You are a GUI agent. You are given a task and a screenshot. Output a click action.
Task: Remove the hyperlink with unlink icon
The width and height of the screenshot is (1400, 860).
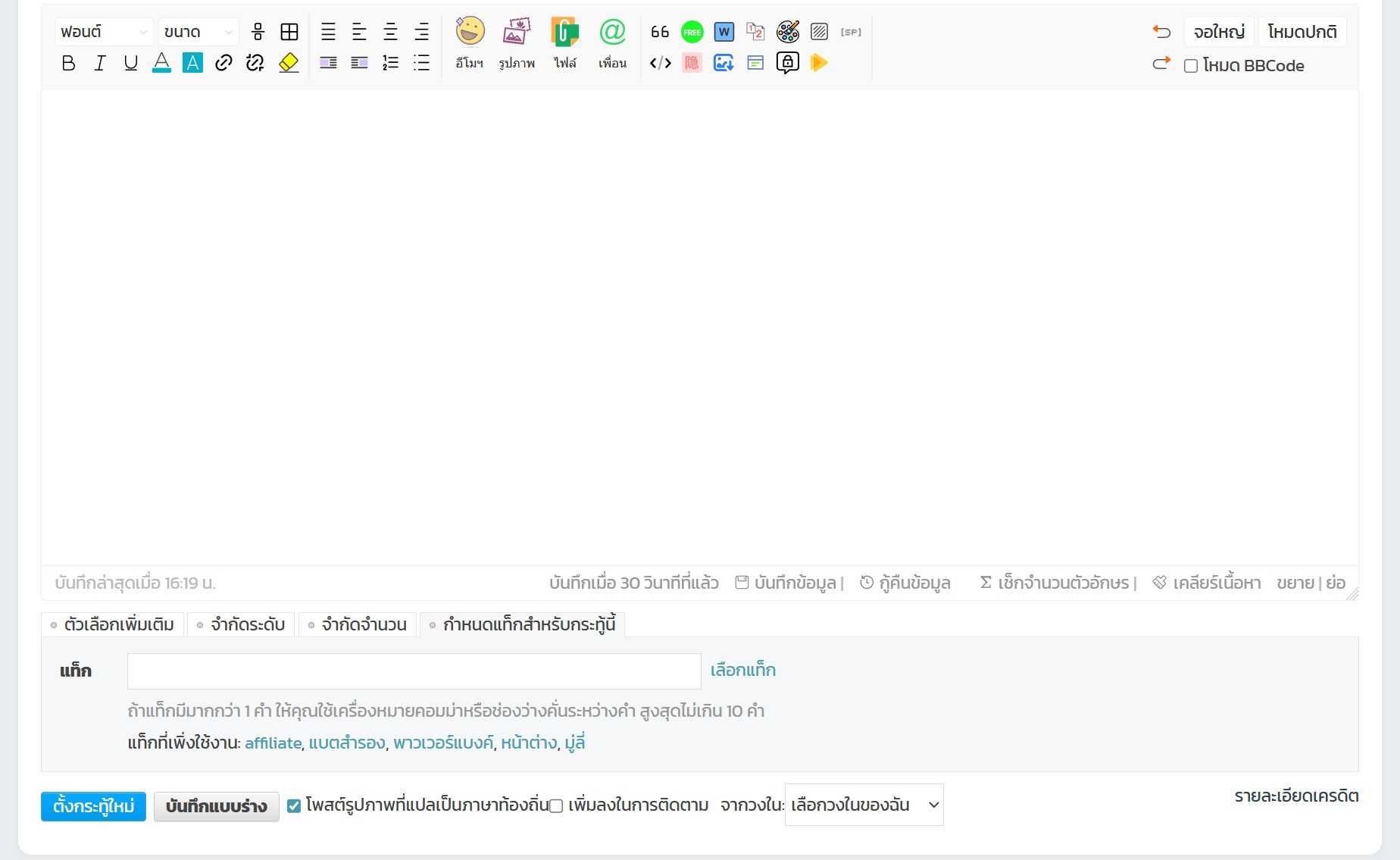(255, 63)
